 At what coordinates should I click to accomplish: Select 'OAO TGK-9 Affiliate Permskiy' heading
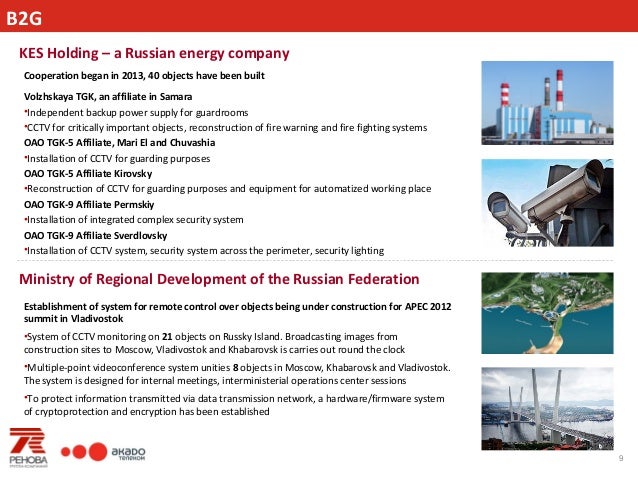(89, 205)
